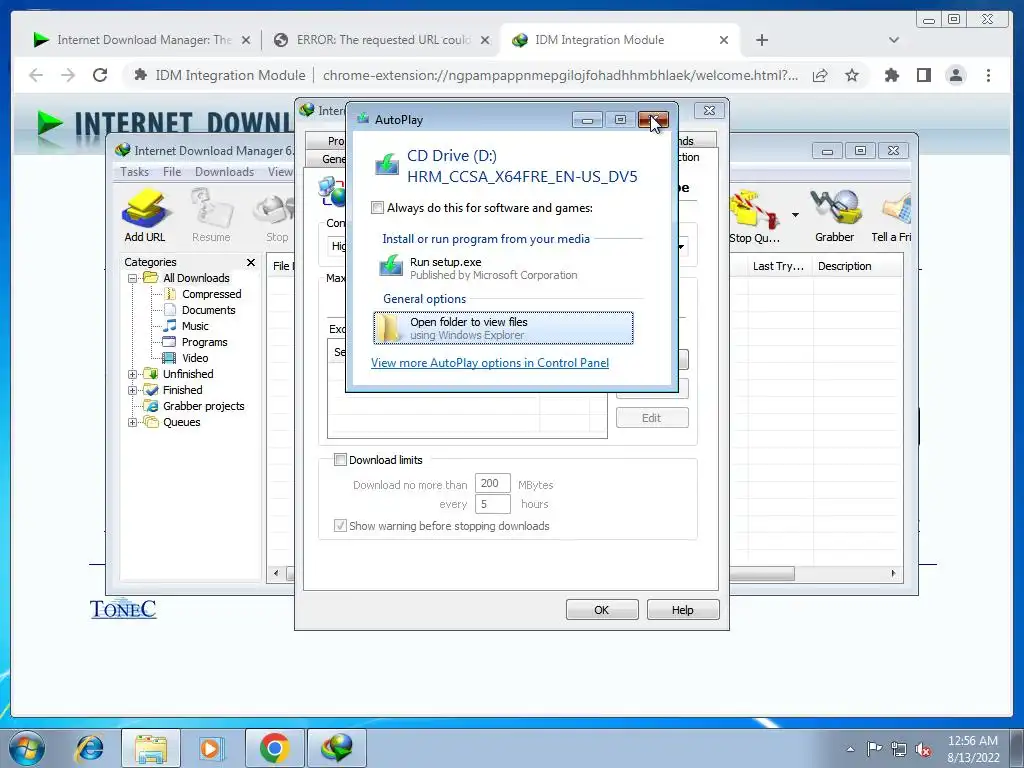This screenshot has width=1024, height=768.
Task: Open Windows Media Player from taskbar
Action: pos(211,748)
